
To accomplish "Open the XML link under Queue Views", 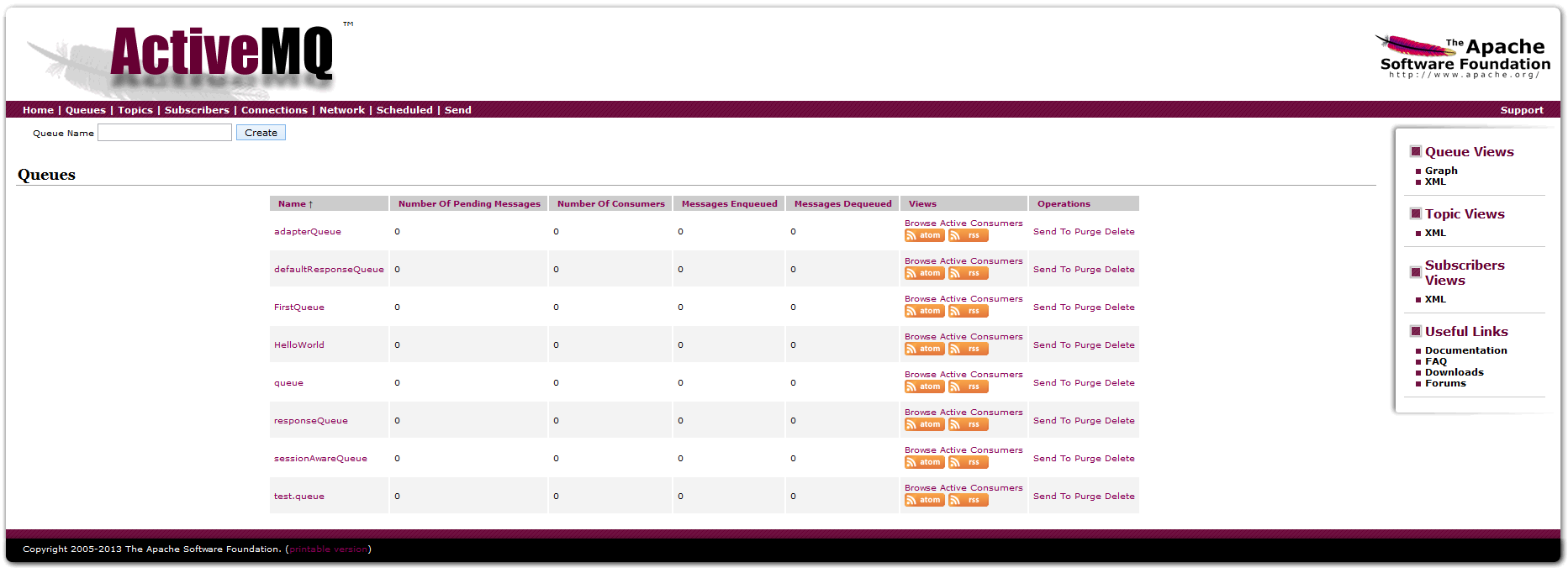I will (x=1435, y=181).
